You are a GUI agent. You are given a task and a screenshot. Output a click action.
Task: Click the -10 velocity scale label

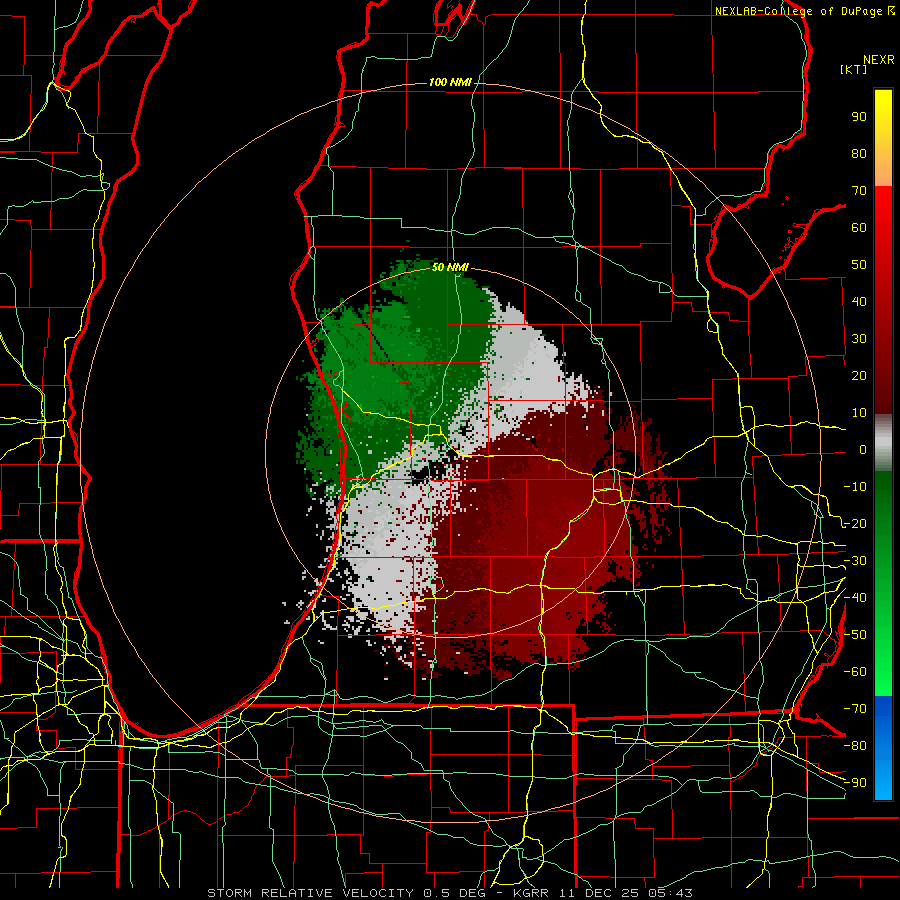(x=855, y=487)
